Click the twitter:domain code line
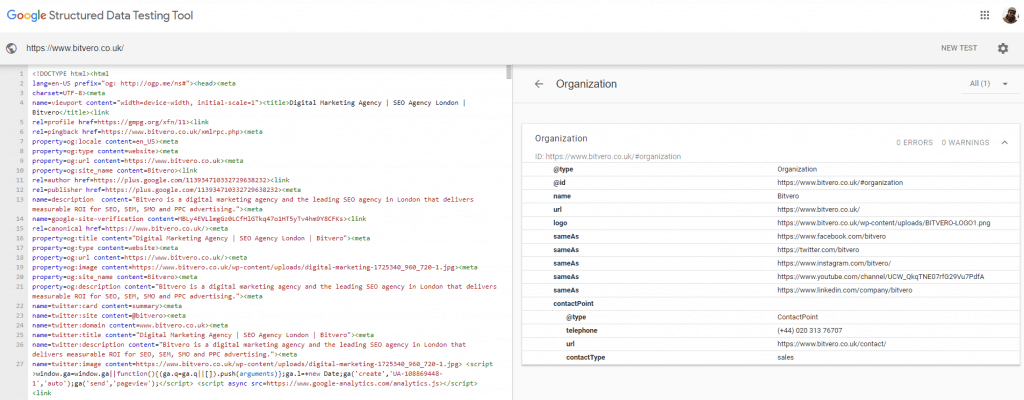This screenshot has height=400, width=1024. [x=129, y=325]
